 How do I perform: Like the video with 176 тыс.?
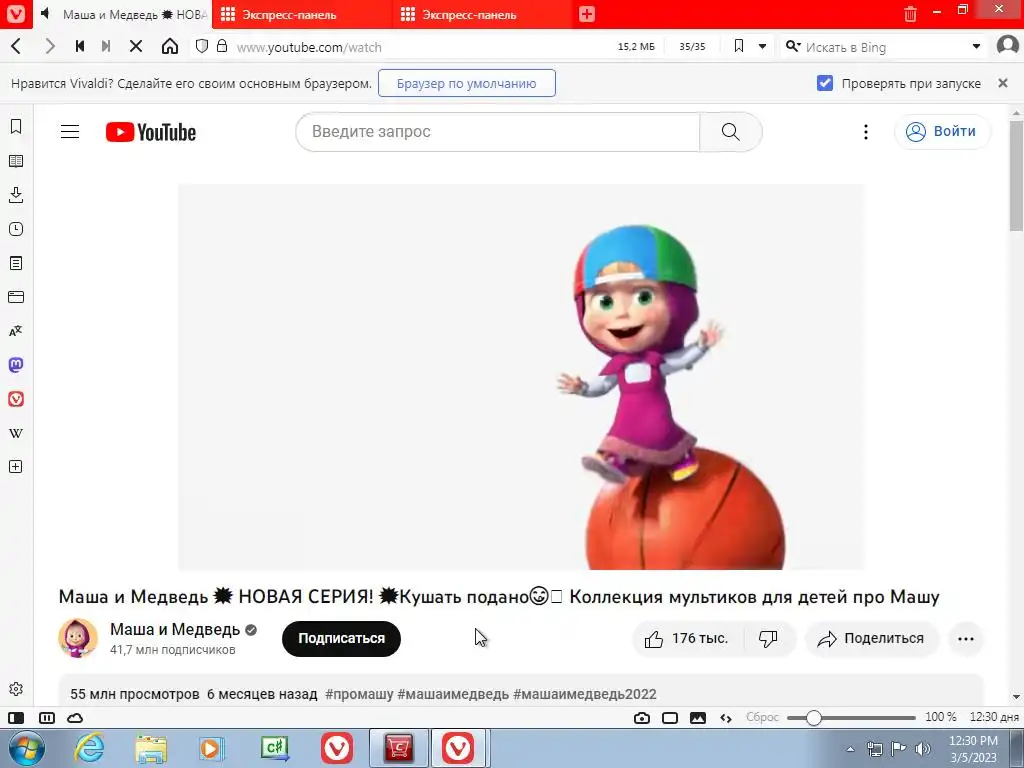click(x=688, y=638)
